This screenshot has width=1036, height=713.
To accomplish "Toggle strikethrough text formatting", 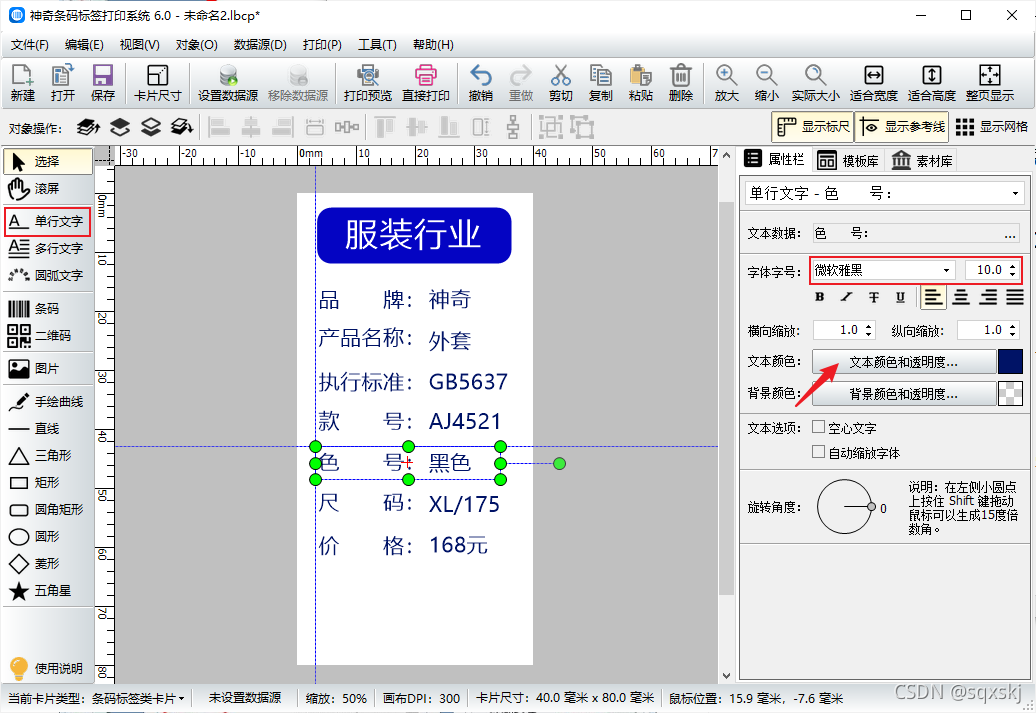I will point(873,297).
